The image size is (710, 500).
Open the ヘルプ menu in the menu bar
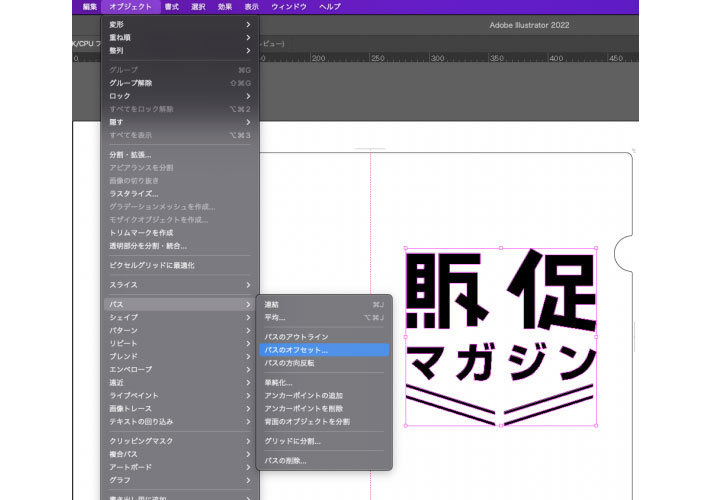point(330,7)
